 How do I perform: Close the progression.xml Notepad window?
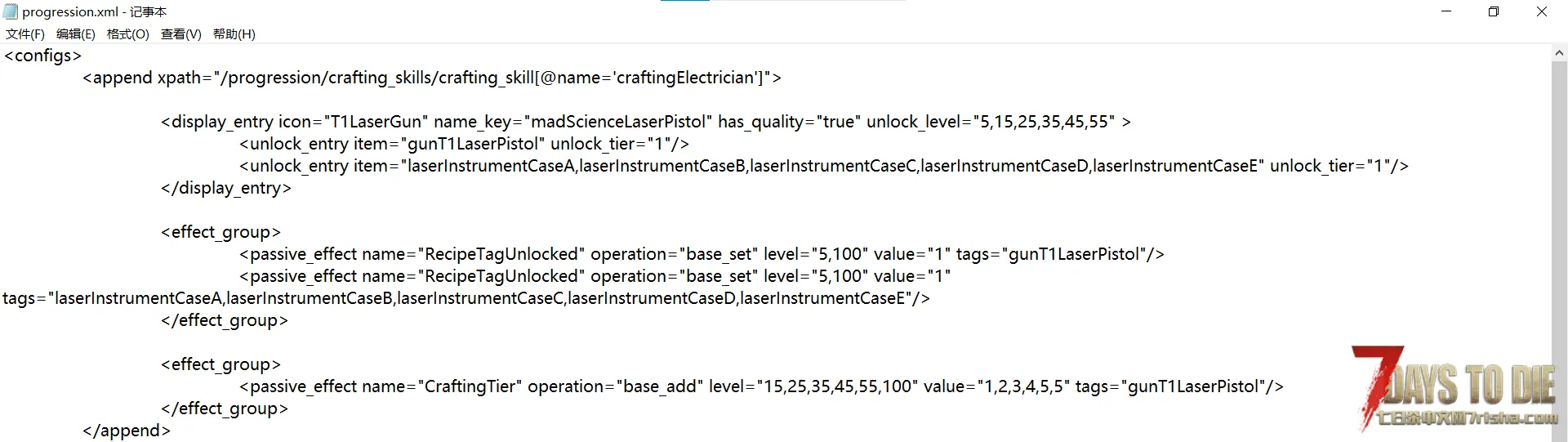(x=1542, y=11)
